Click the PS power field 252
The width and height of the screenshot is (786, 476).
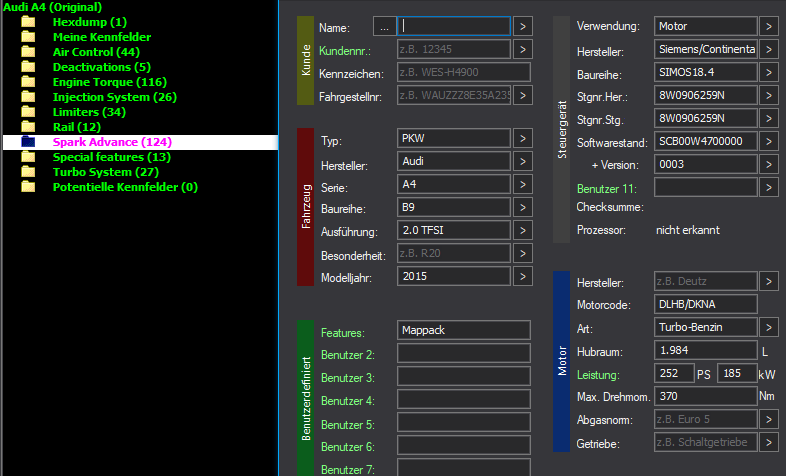click(x=674, y=374)
